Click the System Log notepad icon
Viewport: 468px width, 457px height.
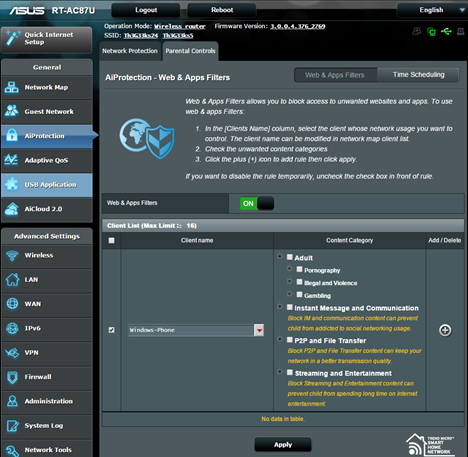click(13, 426)
